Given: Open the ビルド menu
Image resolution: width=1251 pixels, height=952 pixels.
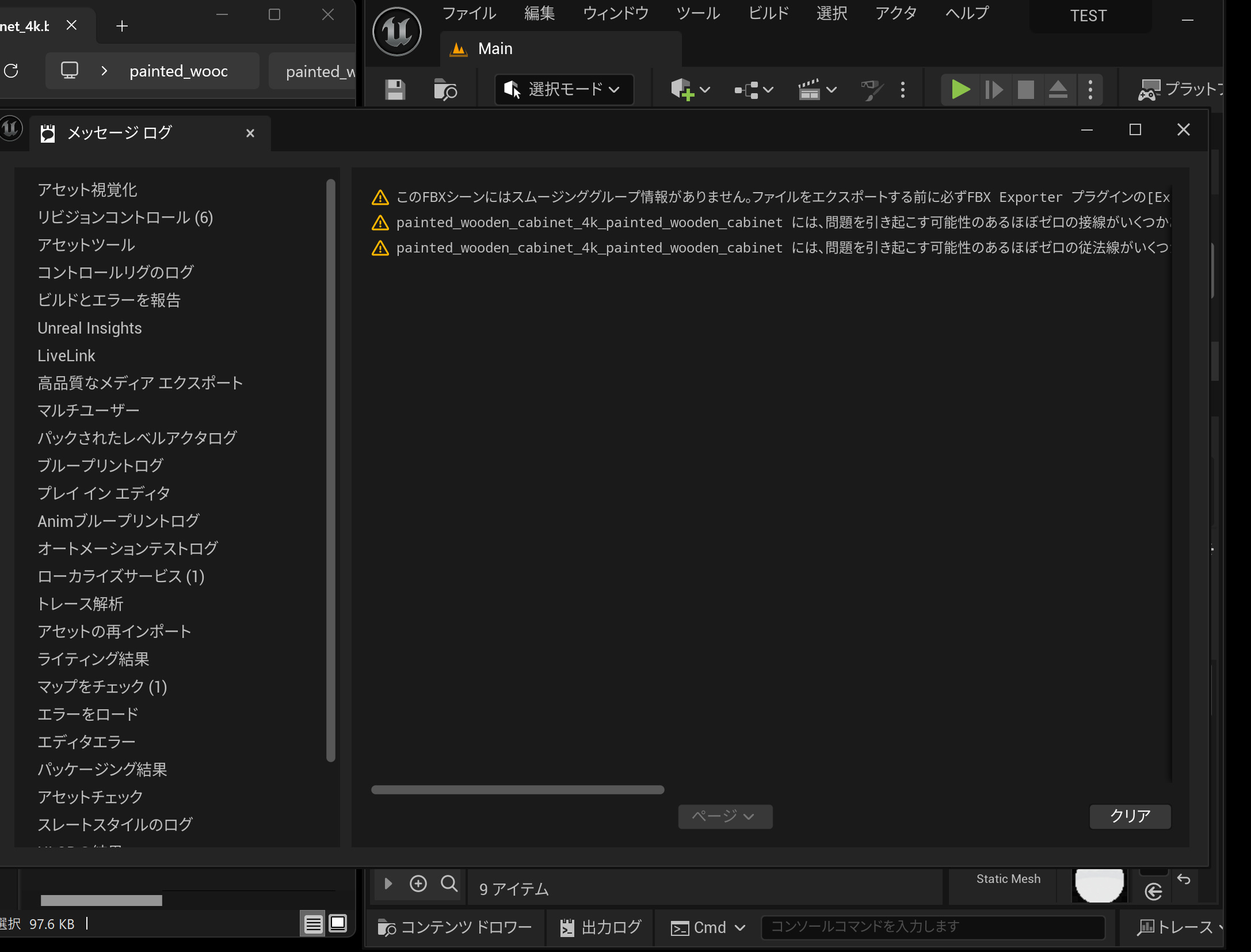Looking at the screenshot, I should (x=768, y=13).
